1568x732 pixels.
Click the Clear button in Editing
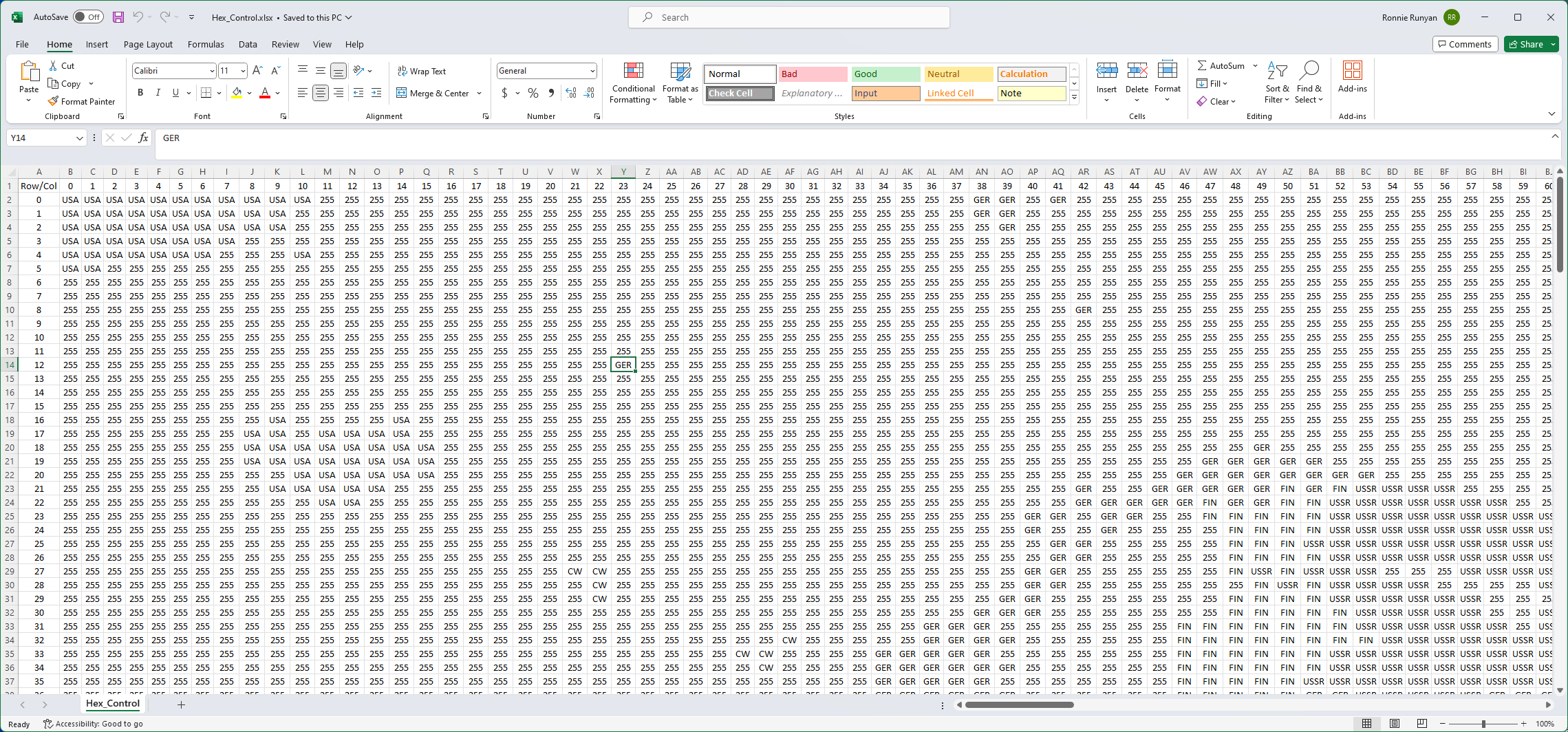click(x=1216, y=101)
